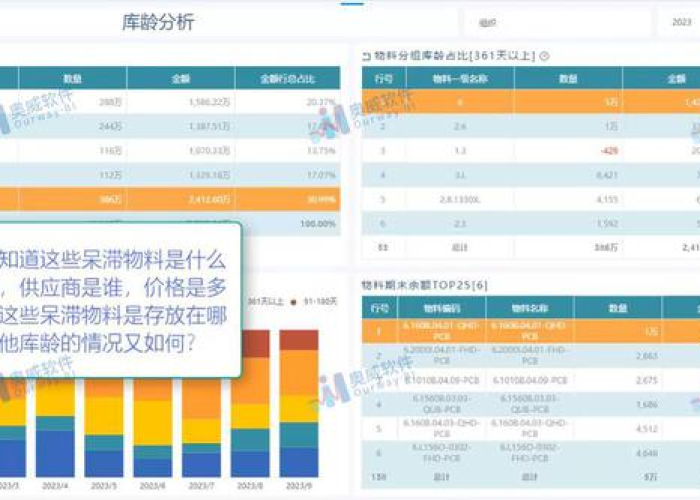Click 物料名称 column header
The width and height of the screenshot is (700, 500).
tap(529, 308)
